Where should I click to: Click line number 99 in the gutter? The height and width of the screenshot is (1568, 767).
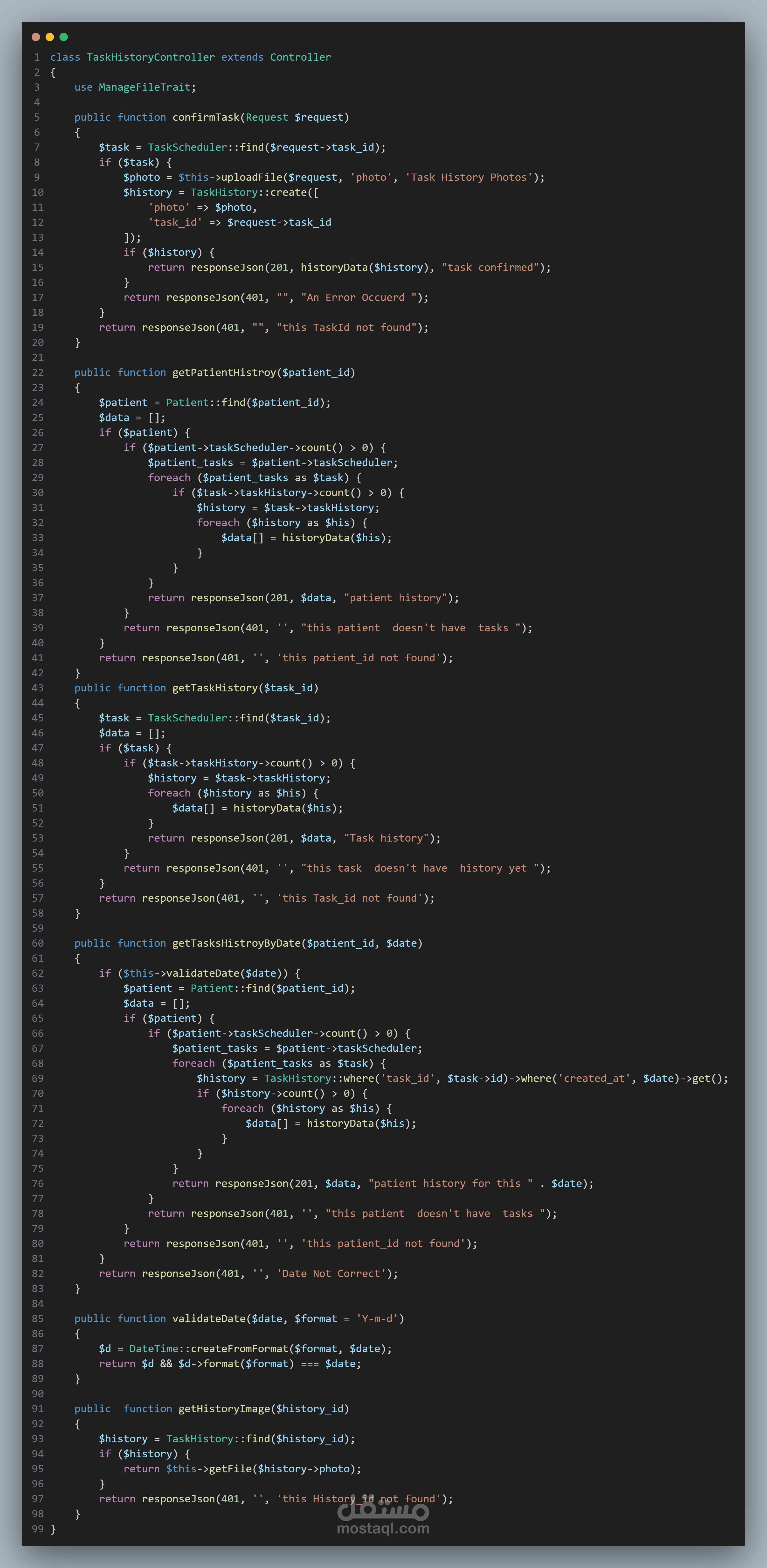(x=38, y=1529)
